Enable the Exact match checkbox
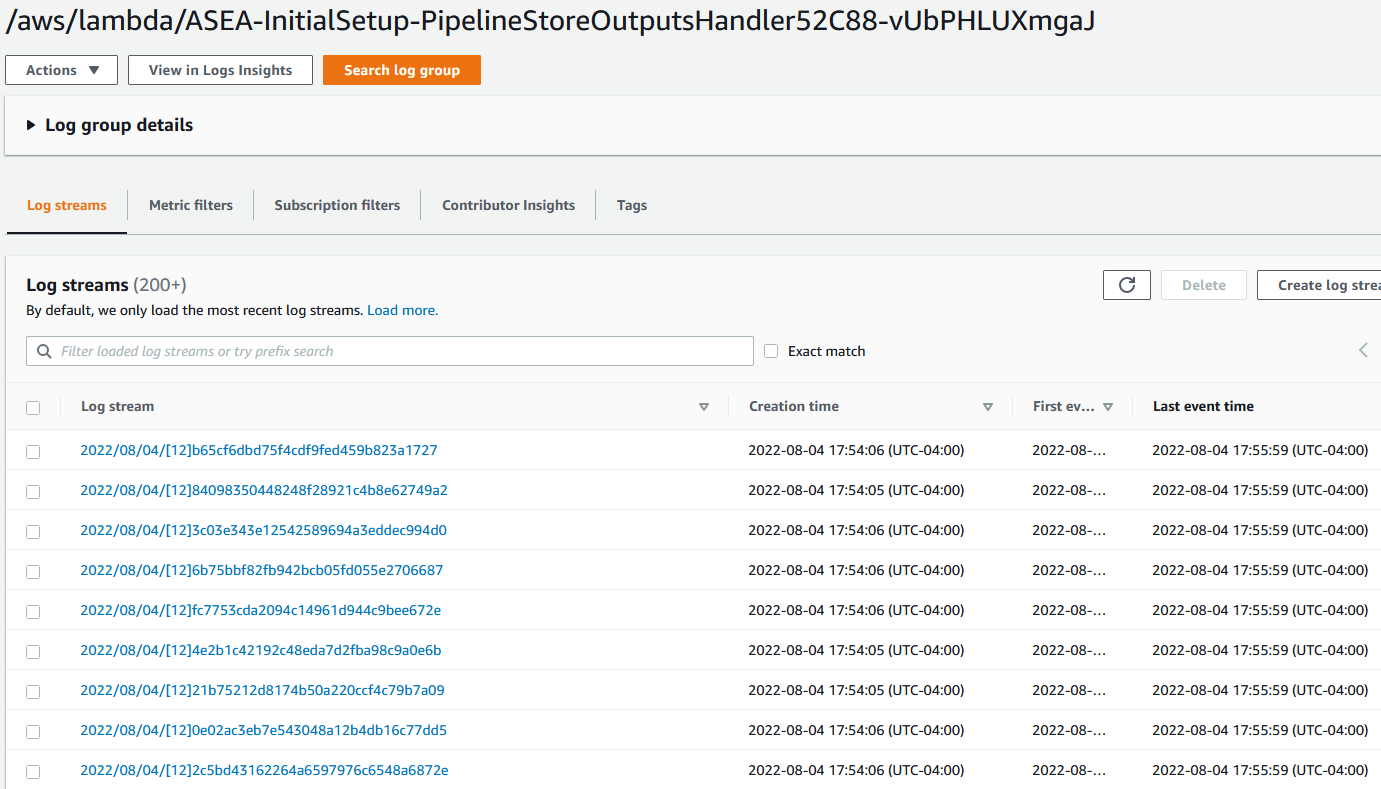 pyautogui.click(x=770, y=350)
